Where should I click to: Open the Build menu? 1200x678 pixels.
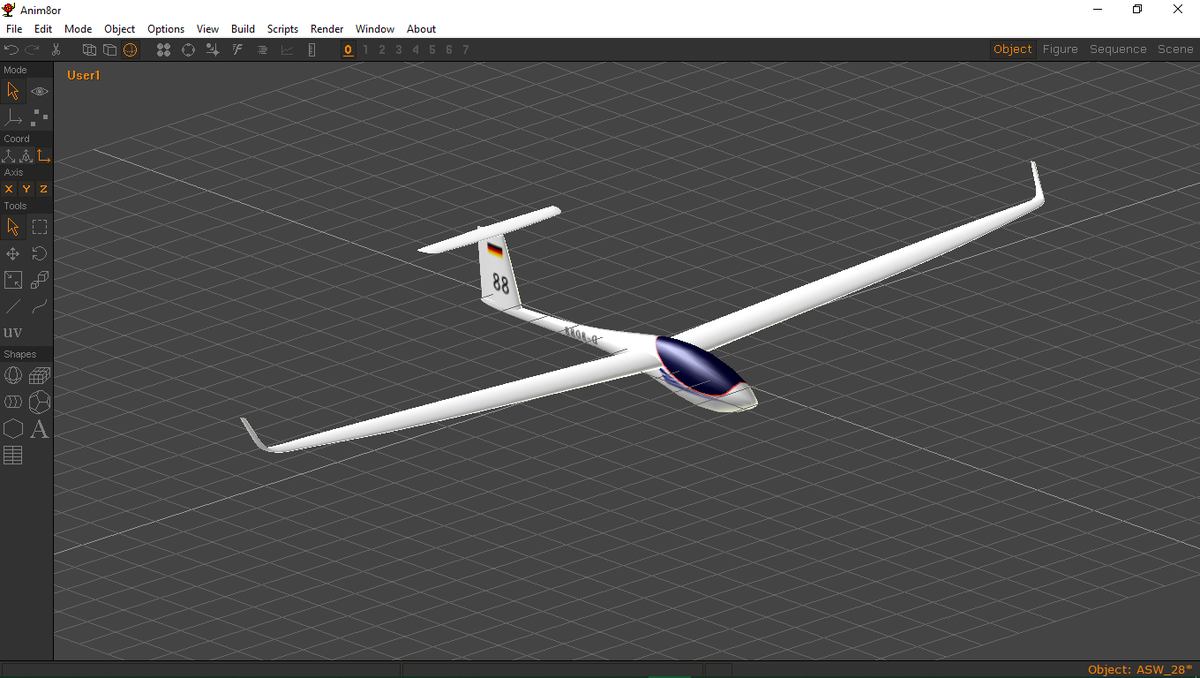[243, 29]
